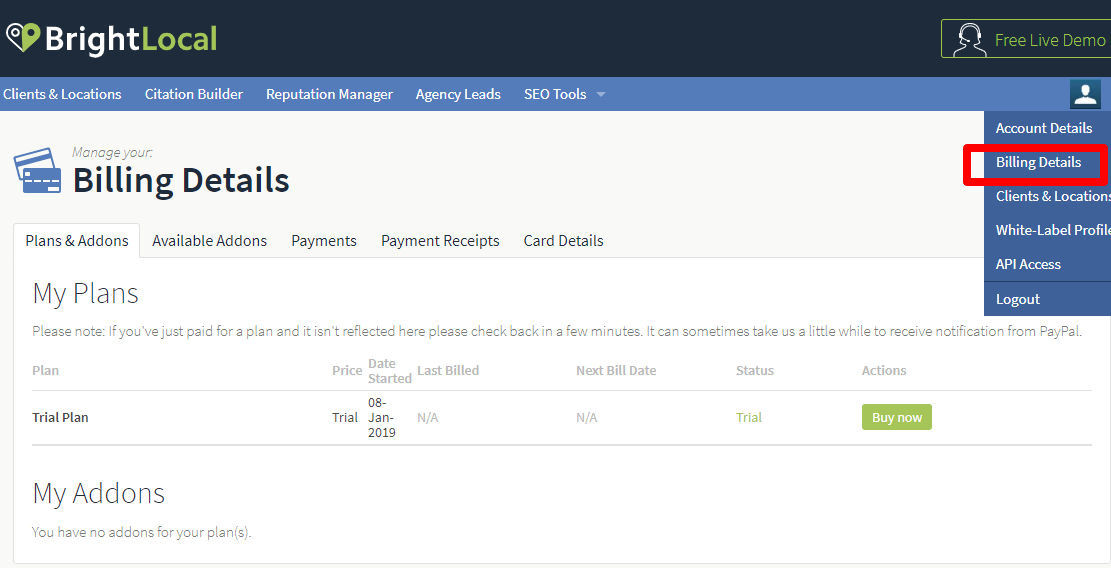Click the BrightLocal logo
This screenshot has width=1111, height=568.
point(111,38)
